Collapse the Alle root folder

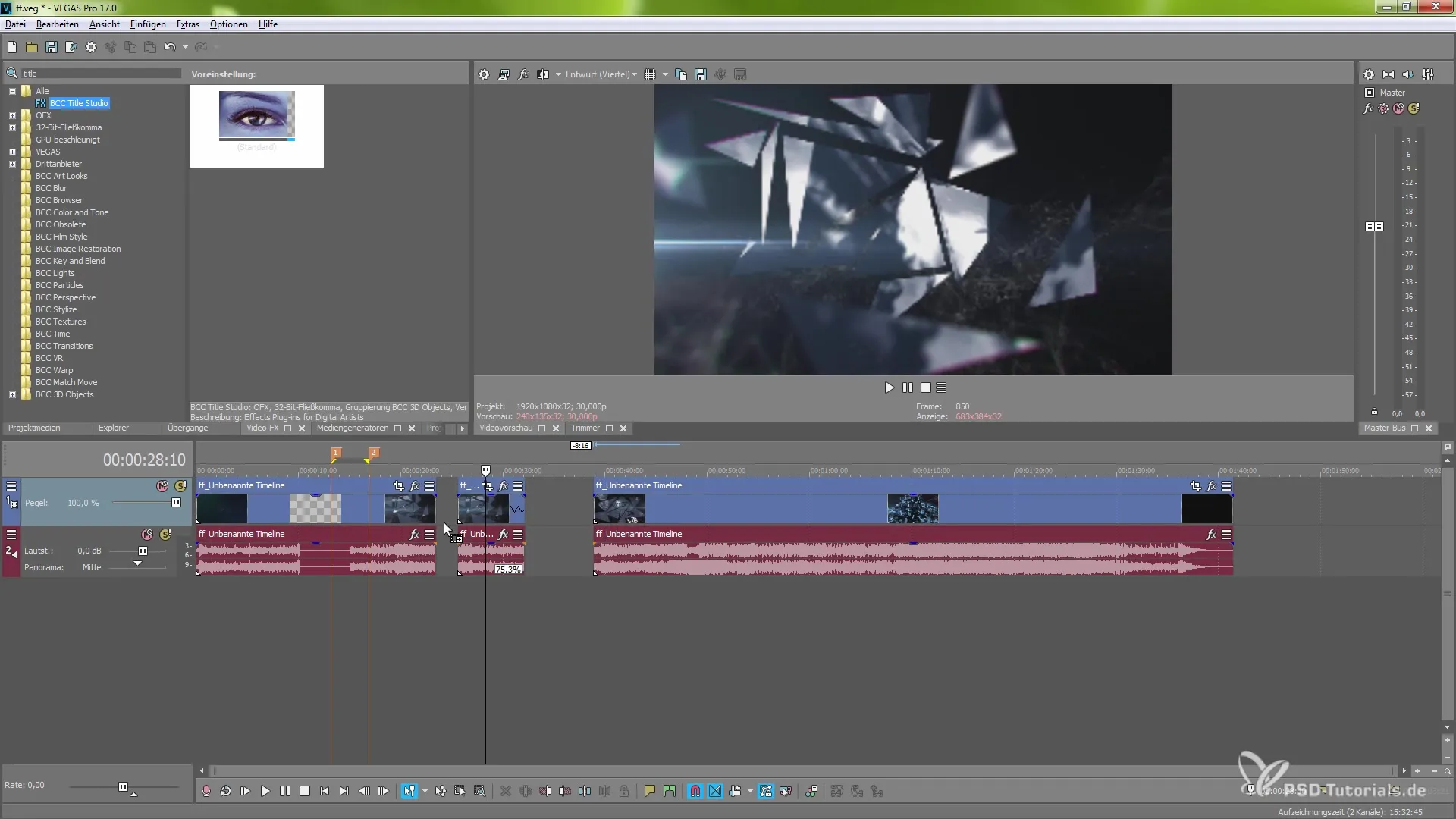coord(12,91)
